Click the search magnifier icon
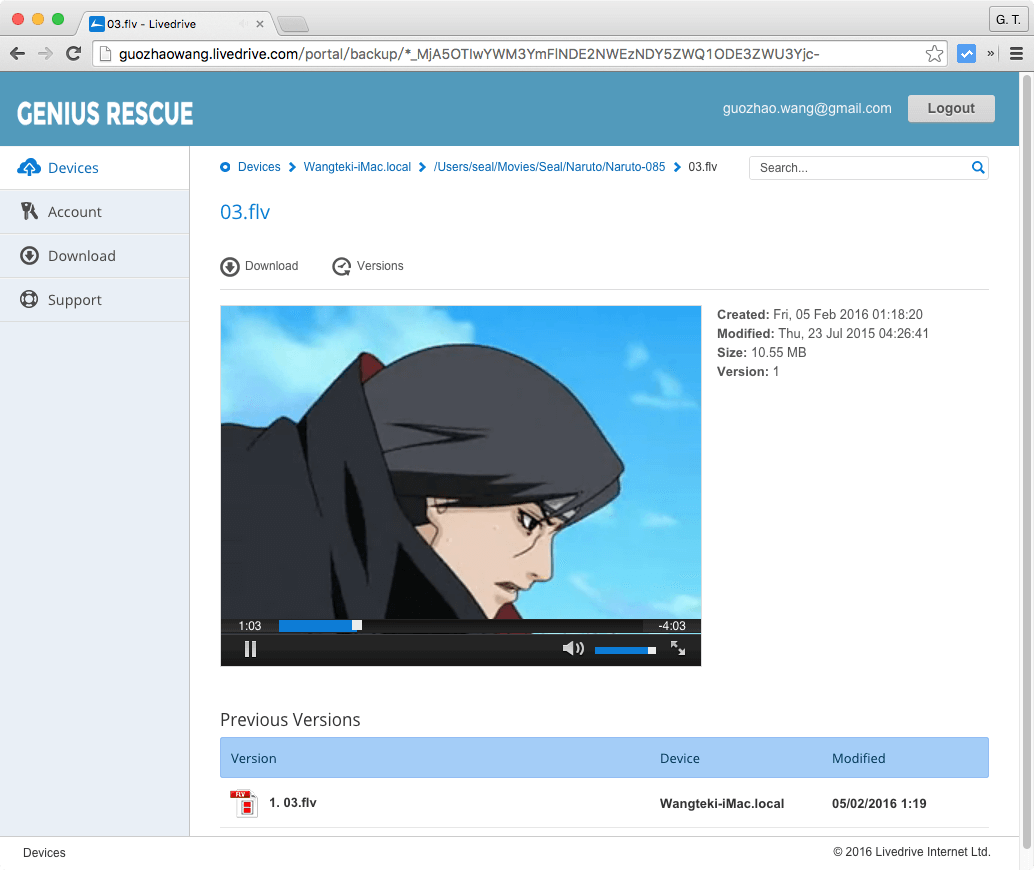 coord(978,168)
